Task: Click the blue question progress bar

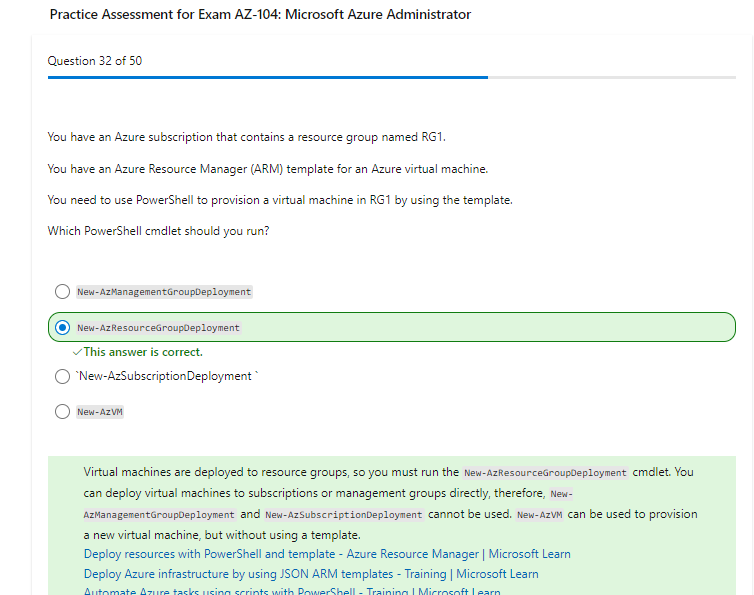Action: (267, 77)
